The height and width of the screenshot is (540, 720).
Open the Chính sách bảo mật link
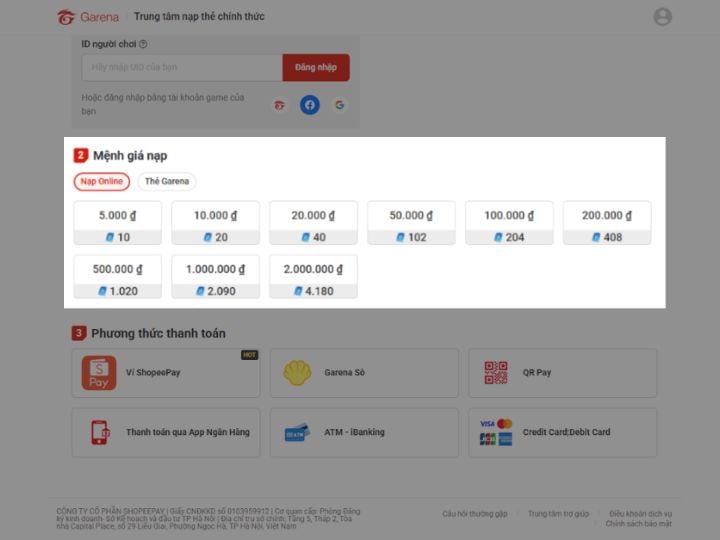[639, 524]
